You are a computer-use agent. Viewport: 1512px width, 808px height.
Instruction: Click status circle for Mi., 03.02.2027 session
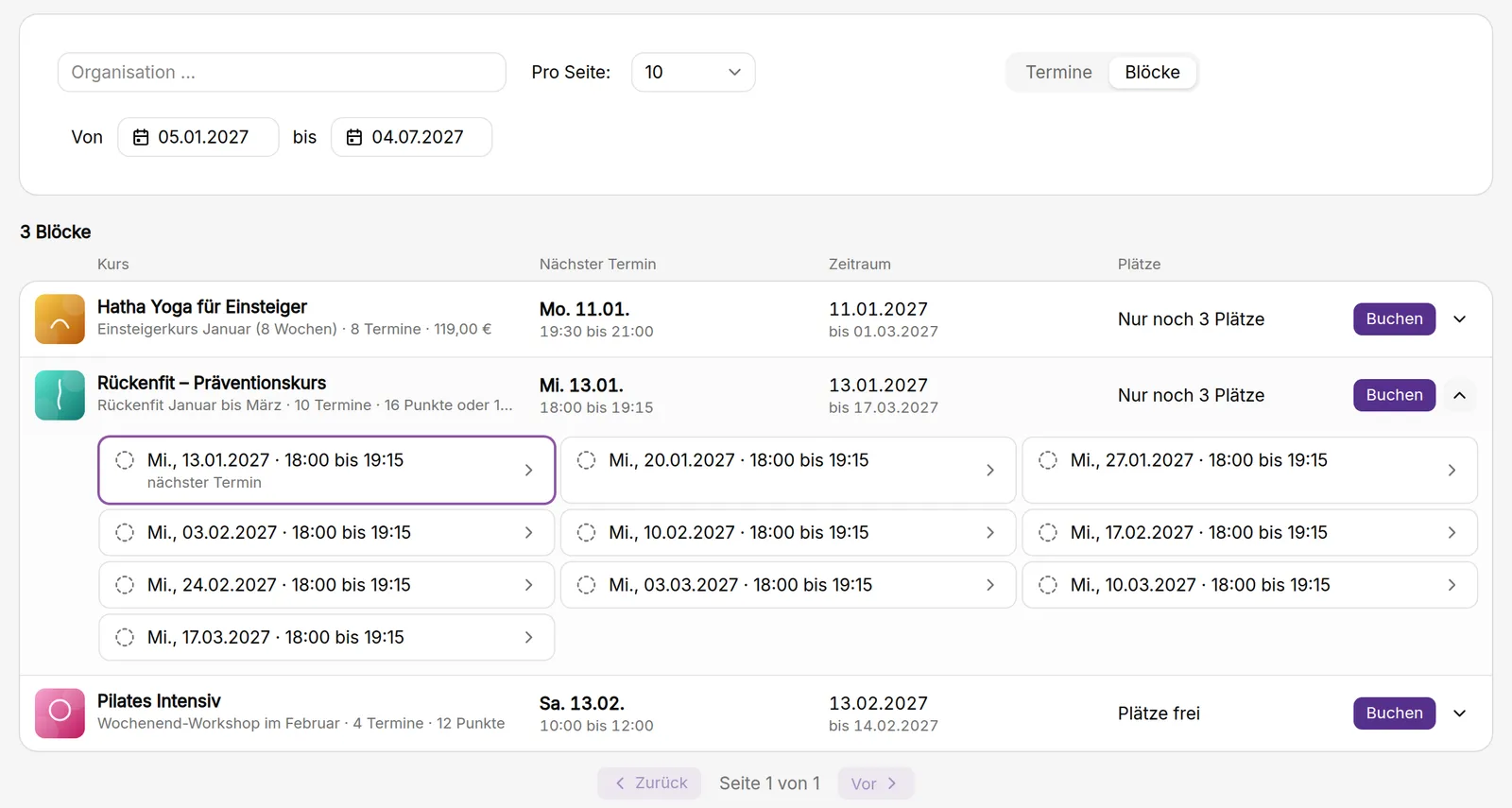click(x=125, y=533)
